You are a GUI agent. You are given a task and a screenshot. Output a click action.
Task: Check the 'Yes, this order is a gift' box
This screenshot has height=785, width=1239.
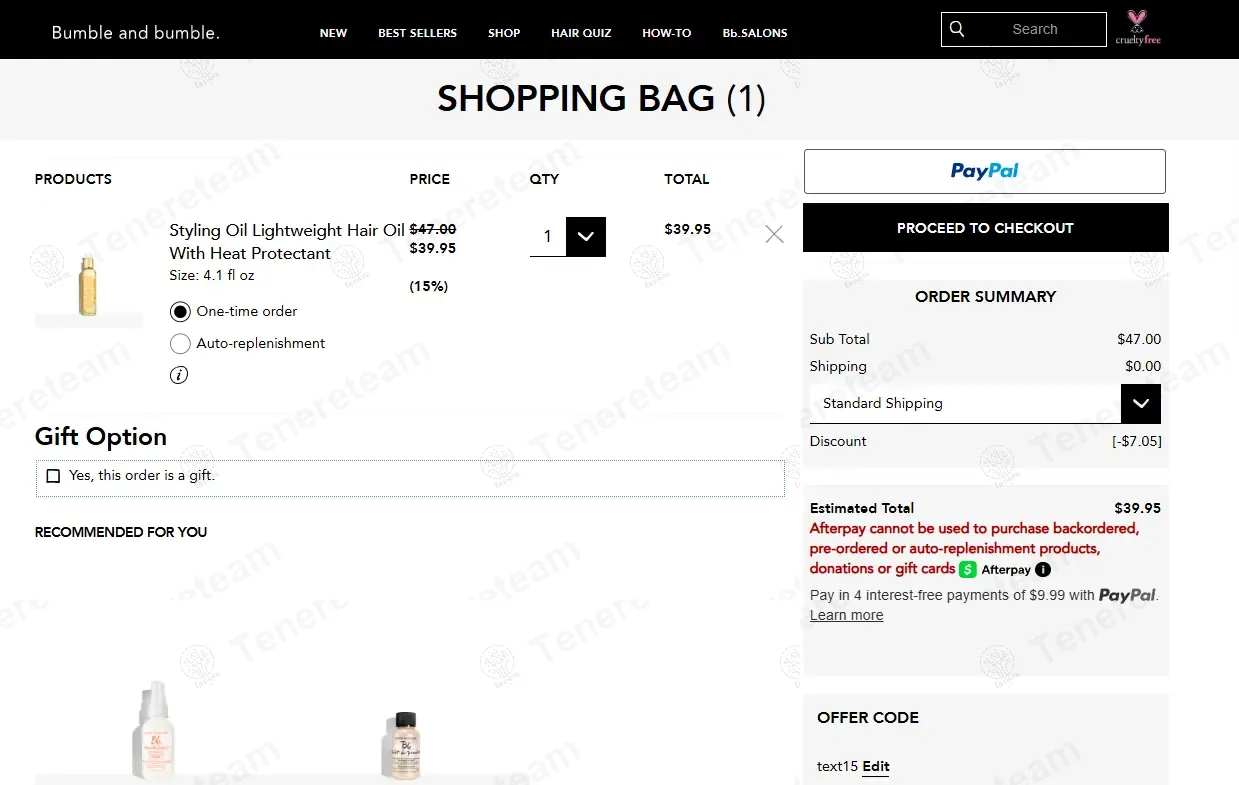pyautogui.click(x=53, y=476)
